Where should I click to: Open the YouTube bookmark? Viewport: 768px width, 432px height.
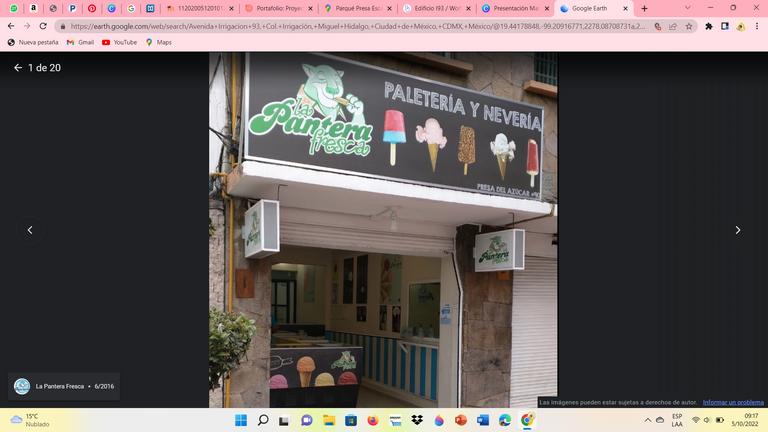(x=120, y=43)
